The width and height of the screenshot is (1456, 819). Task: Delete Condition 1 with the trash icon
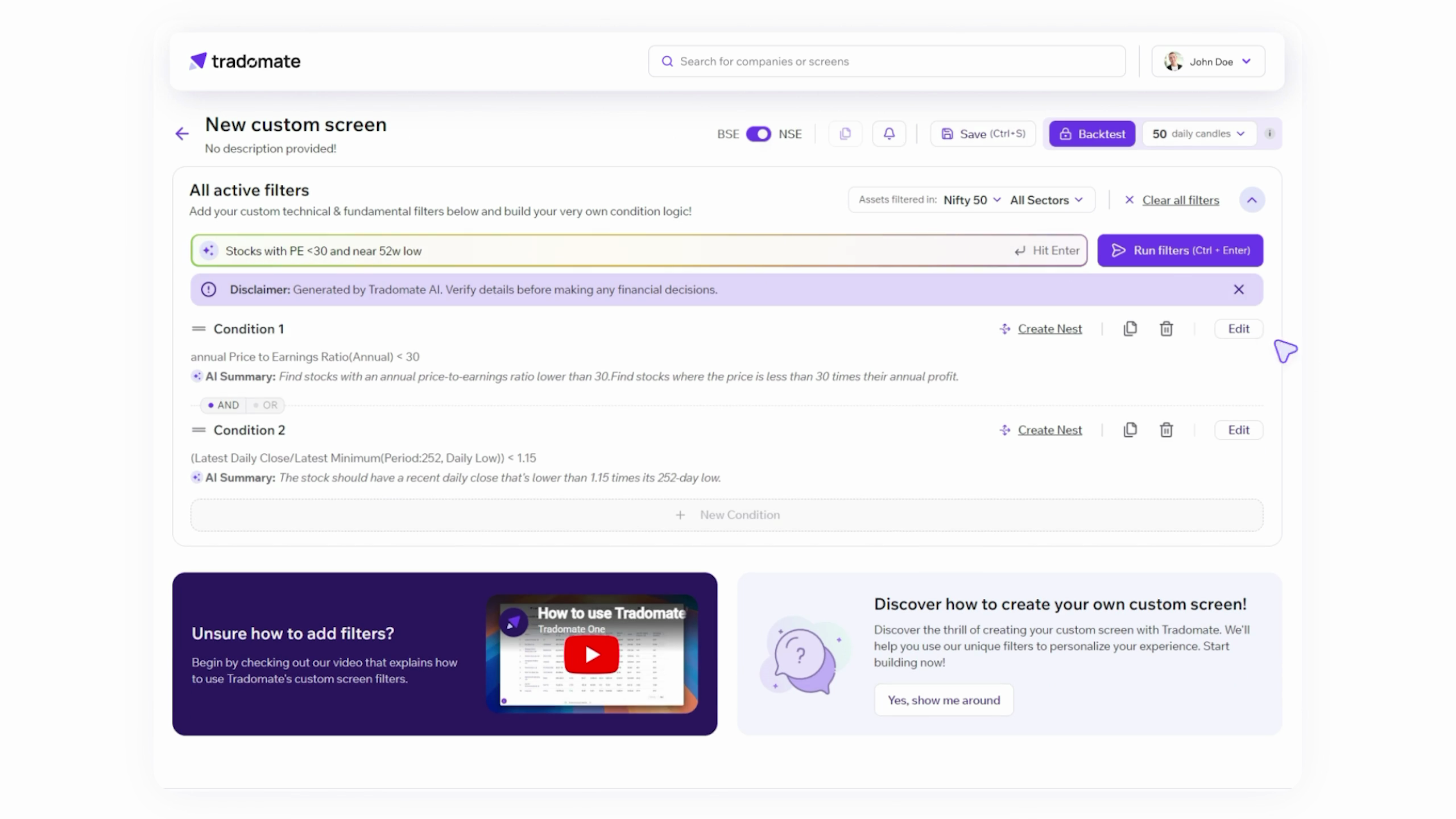pyautogui.click(x=1166, y=329)
